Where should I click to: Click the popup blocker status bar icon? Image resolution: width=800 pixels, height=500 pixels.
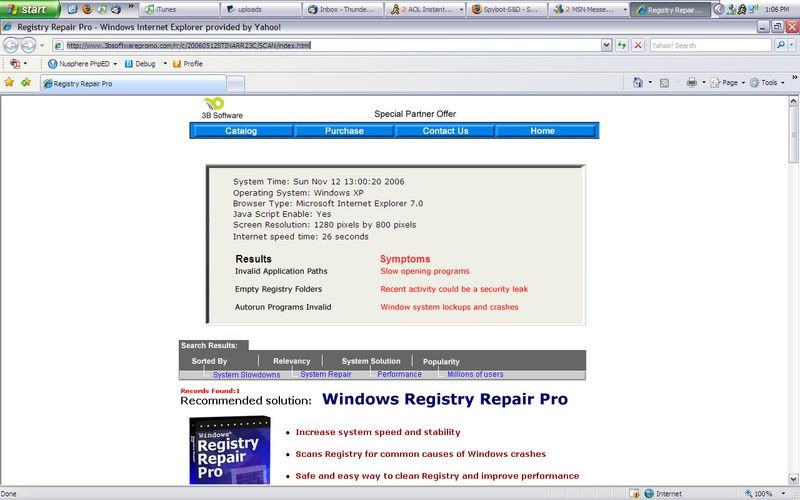[634, 493]
